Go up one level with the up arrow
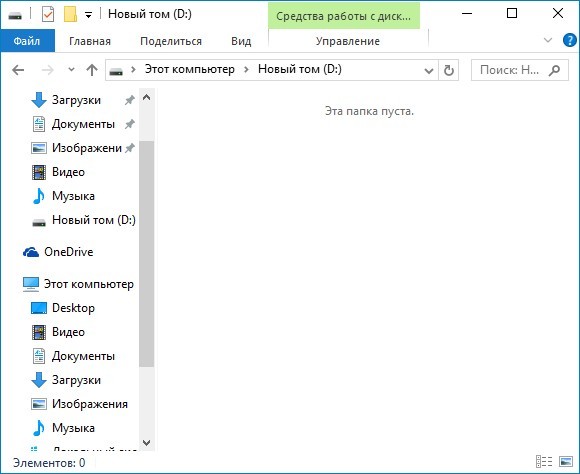This screenshot has width=580, height=474. [92, 70]
